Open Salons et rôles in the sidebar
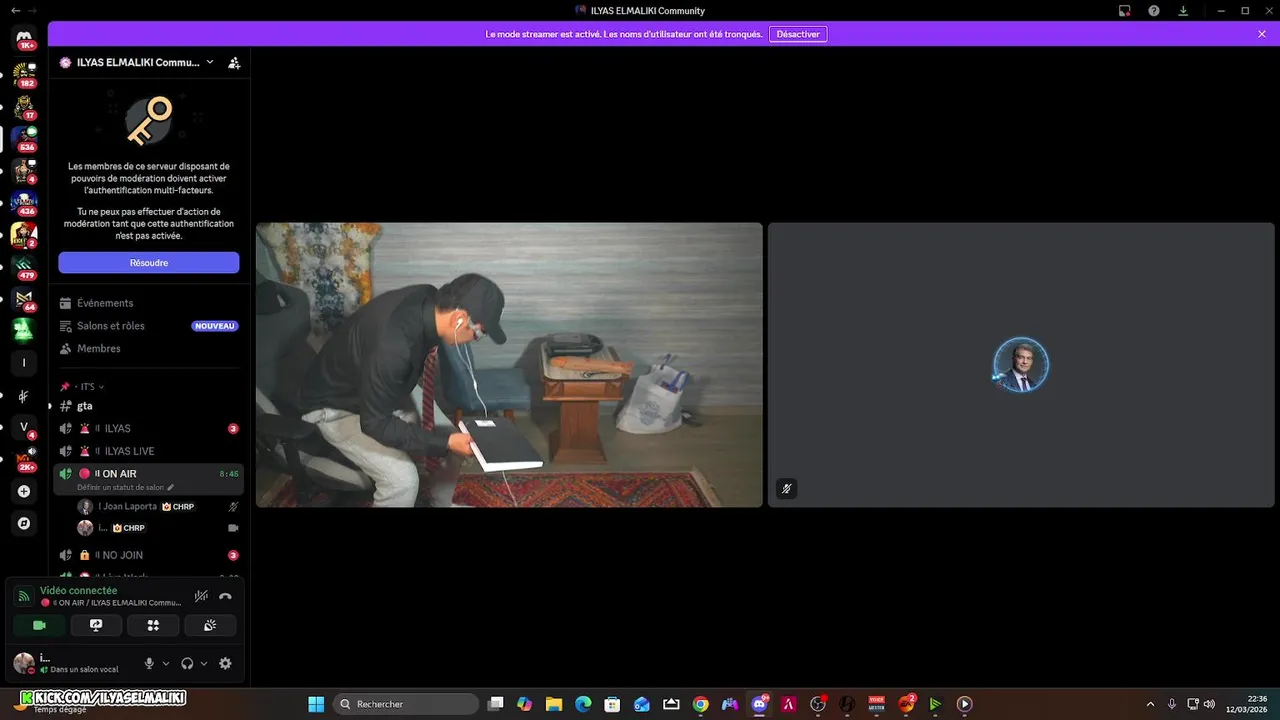Image resolution: width=1280 pixels, height=720 pixels. coord(148,326)
